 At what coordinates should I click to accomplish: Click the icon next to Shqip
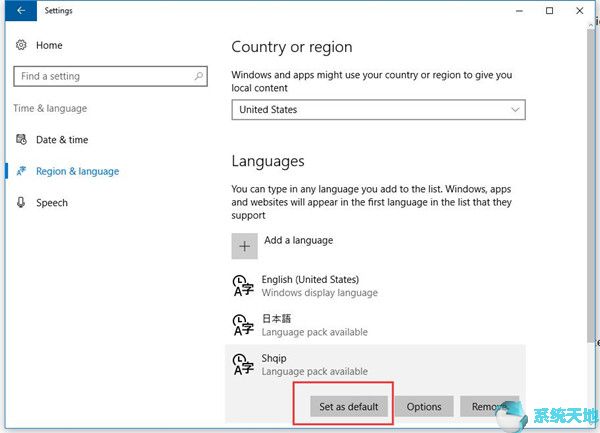[x=243, y=365]
